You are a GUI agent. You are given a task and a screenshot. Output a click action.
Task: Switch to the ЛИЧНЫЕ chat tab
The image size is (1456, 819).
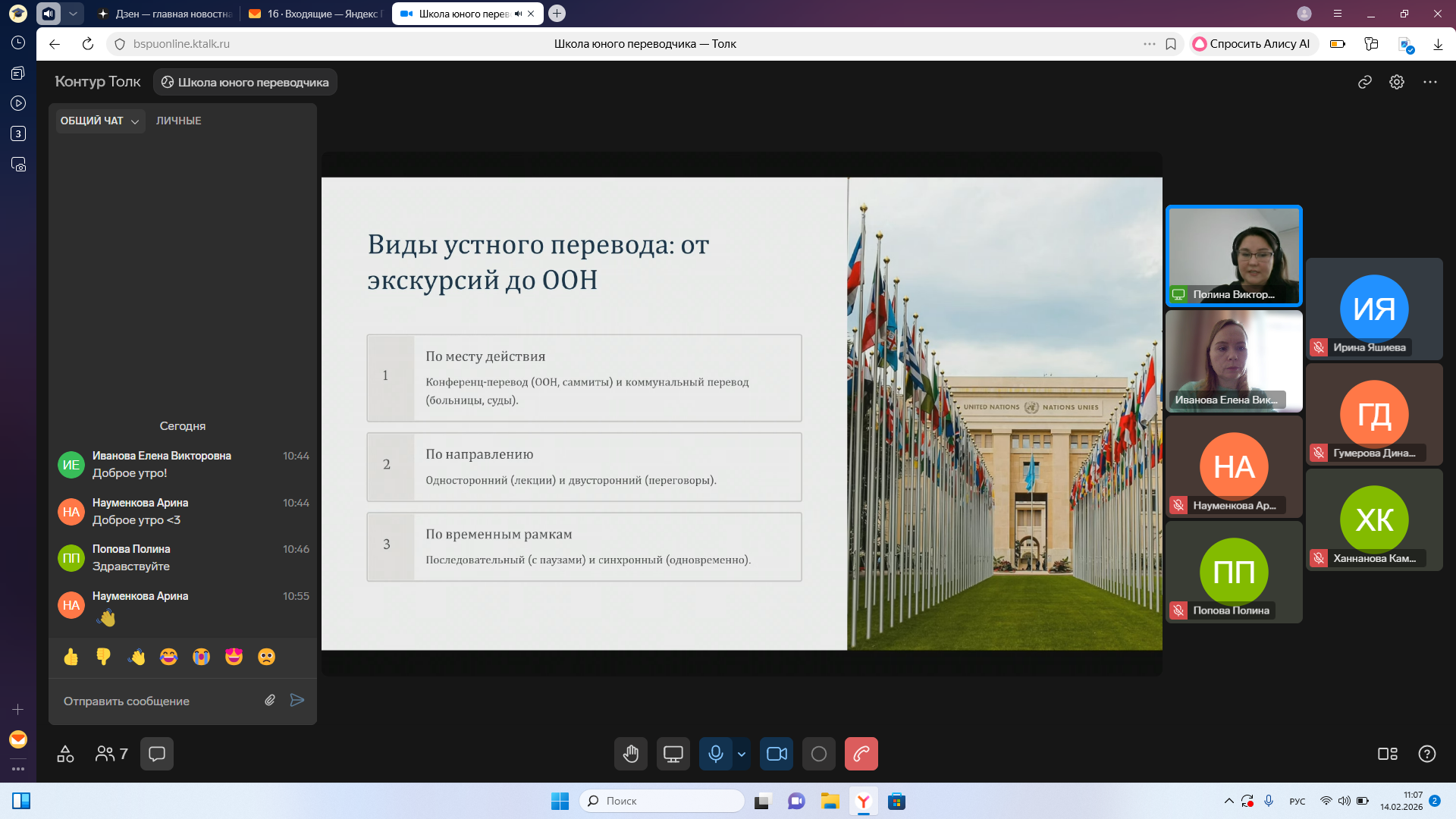179,121
